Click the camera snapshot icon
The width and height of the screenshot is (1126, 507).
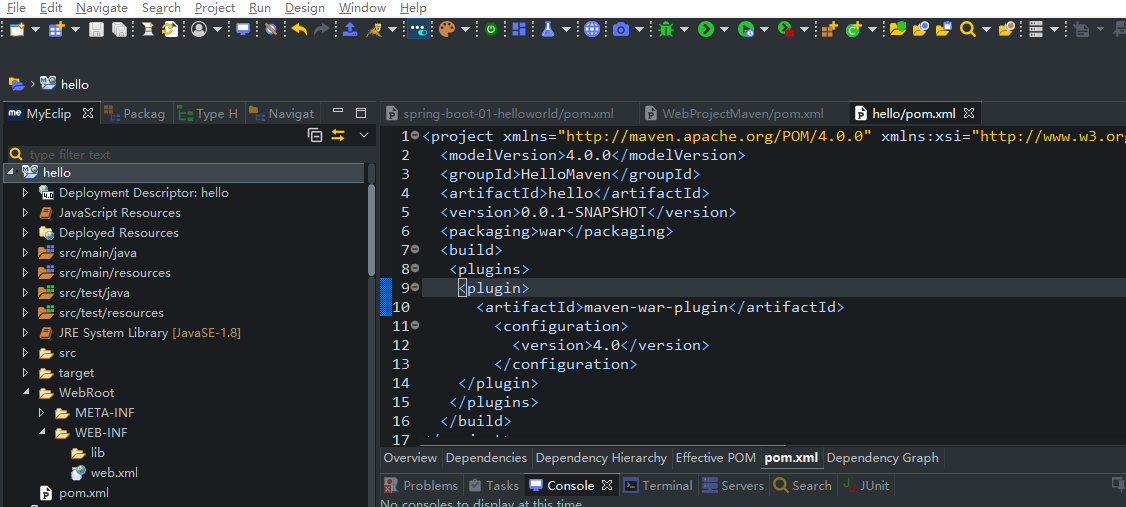621,29
